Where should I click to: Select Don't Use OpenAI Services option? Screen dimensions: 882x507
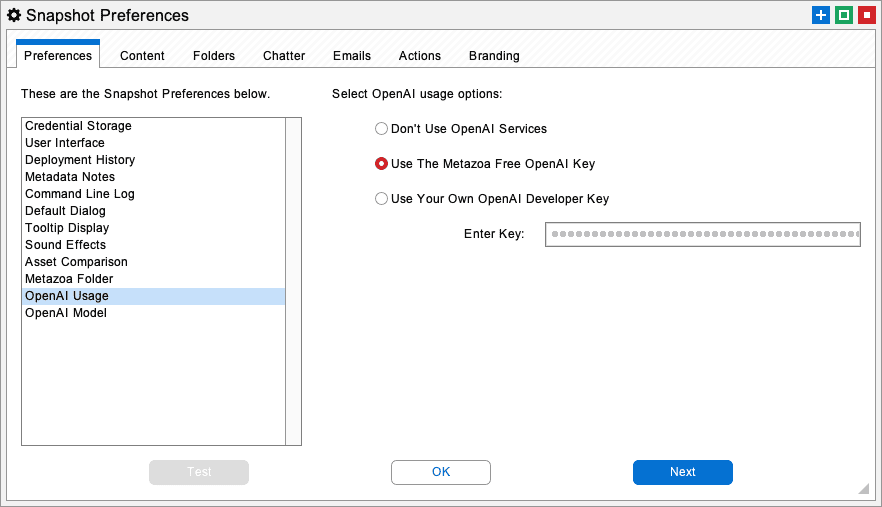461,129
